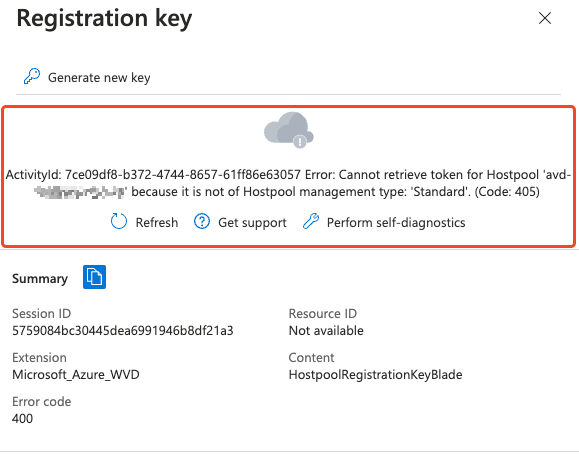Image resolution: width=579 pixels, height=456 pixels.
Task: Open the Get support link
Action: click(x=252, y=223)
